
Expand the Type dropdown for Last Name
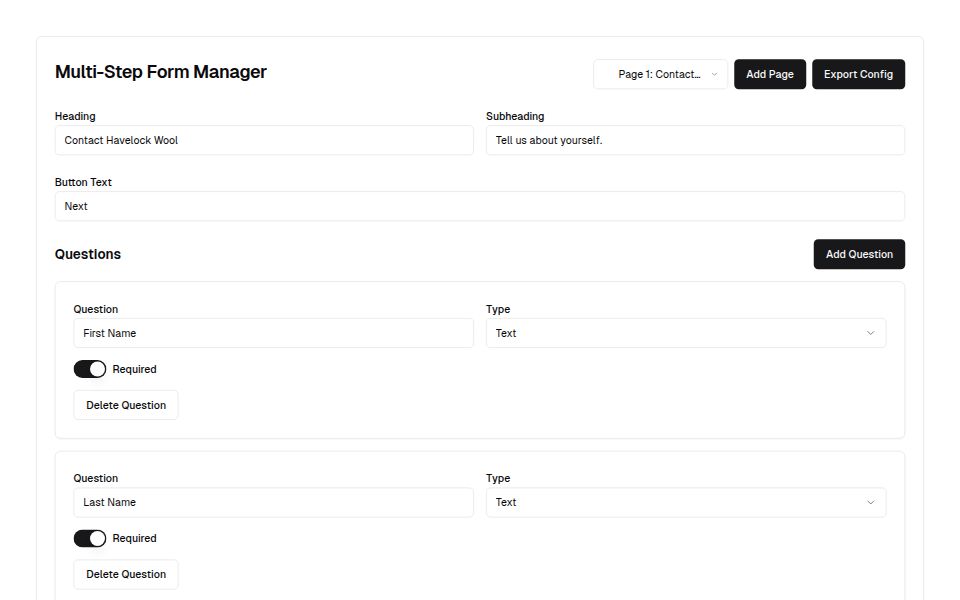[685, 502]
